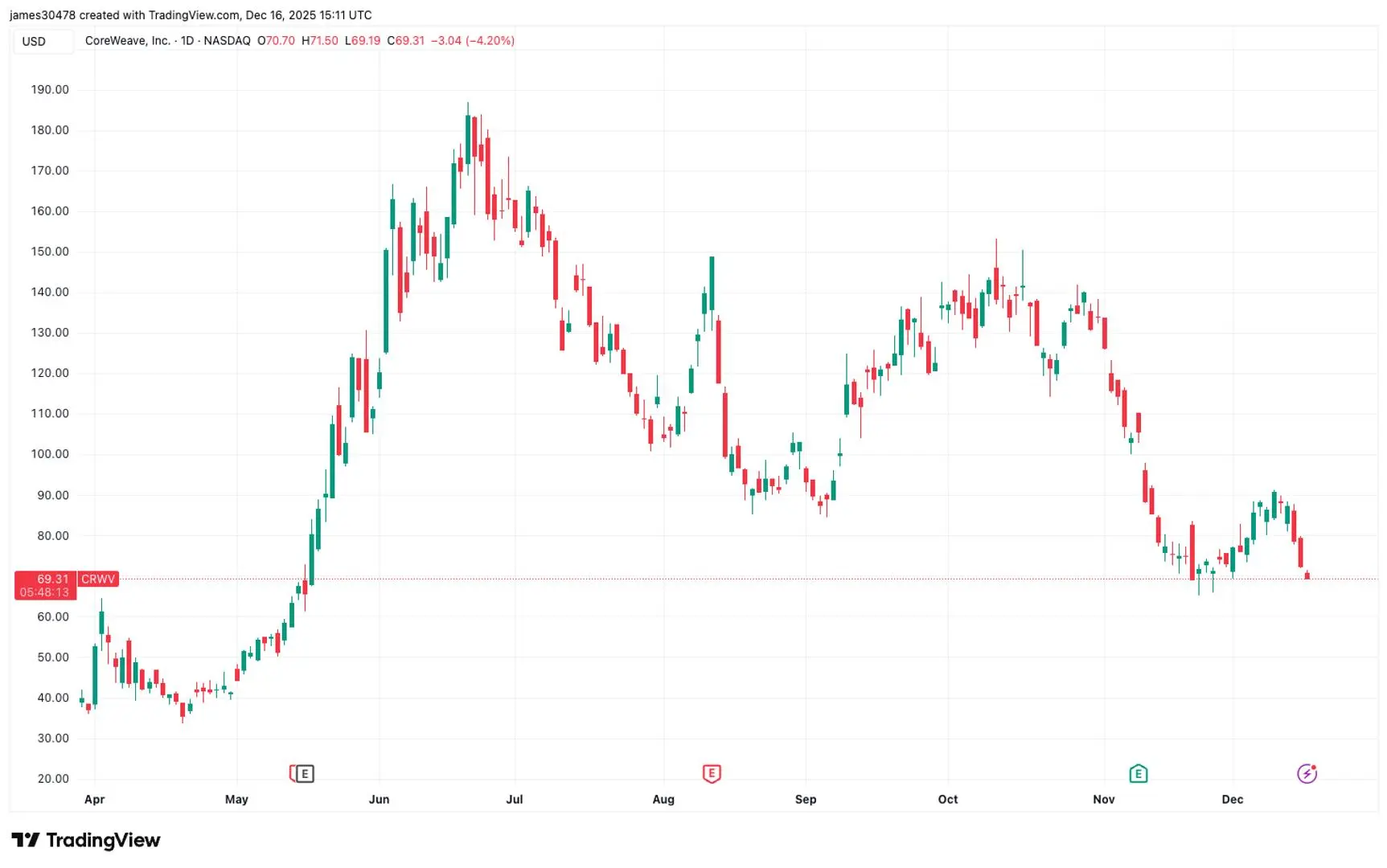Screen dimensions: 1387x868
Task: Click the NASDAQ exchange label
Action: 227,40
